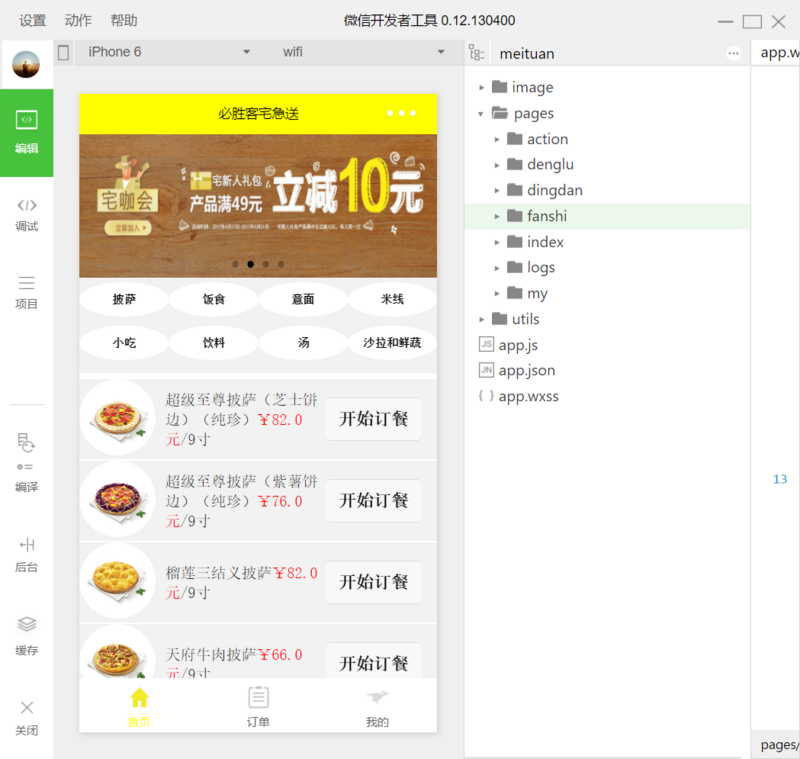Open the 设置 menu
Image resolution: width=800 pixels, height=759 pixels.
pos(33,20)
